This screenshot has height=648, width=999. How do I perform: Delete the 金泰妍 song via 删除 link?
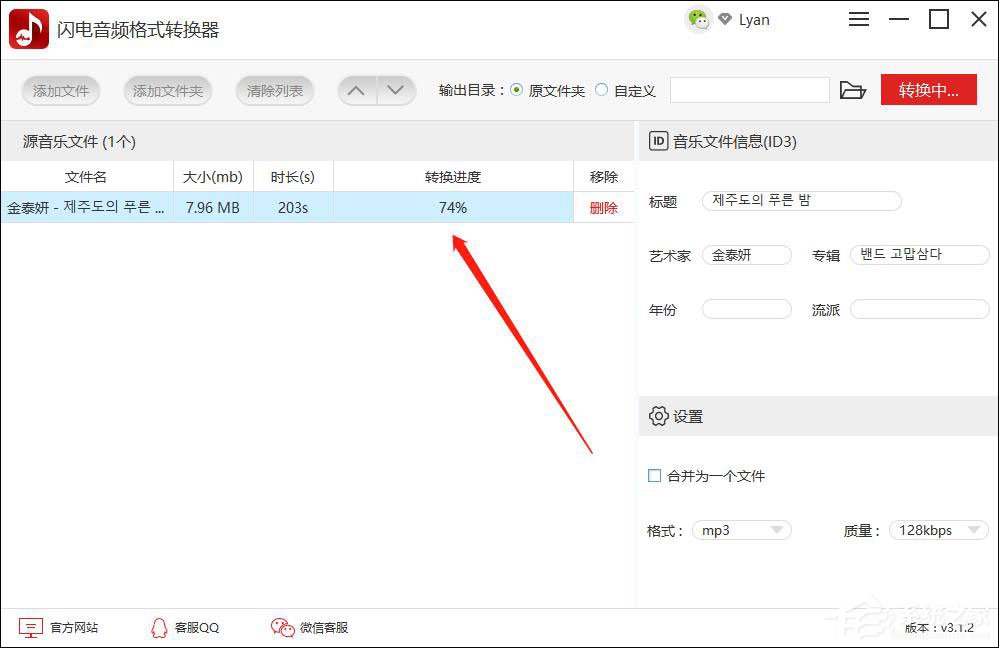pyautogui.click(x=603, y=208)
